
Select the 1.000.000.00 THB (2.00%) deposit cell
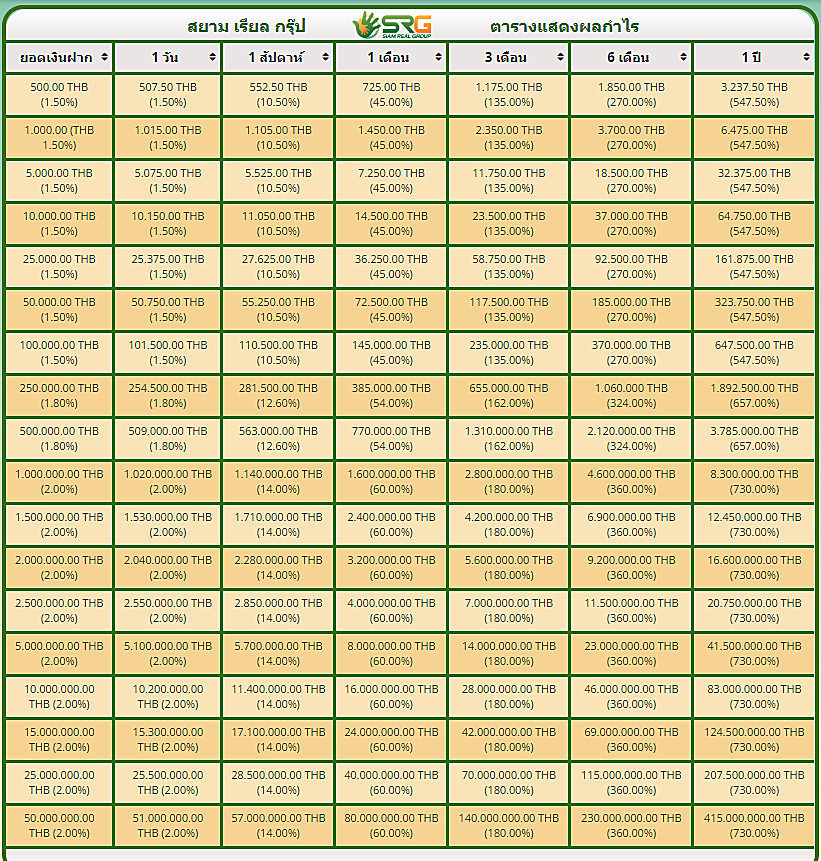(59, 482)
